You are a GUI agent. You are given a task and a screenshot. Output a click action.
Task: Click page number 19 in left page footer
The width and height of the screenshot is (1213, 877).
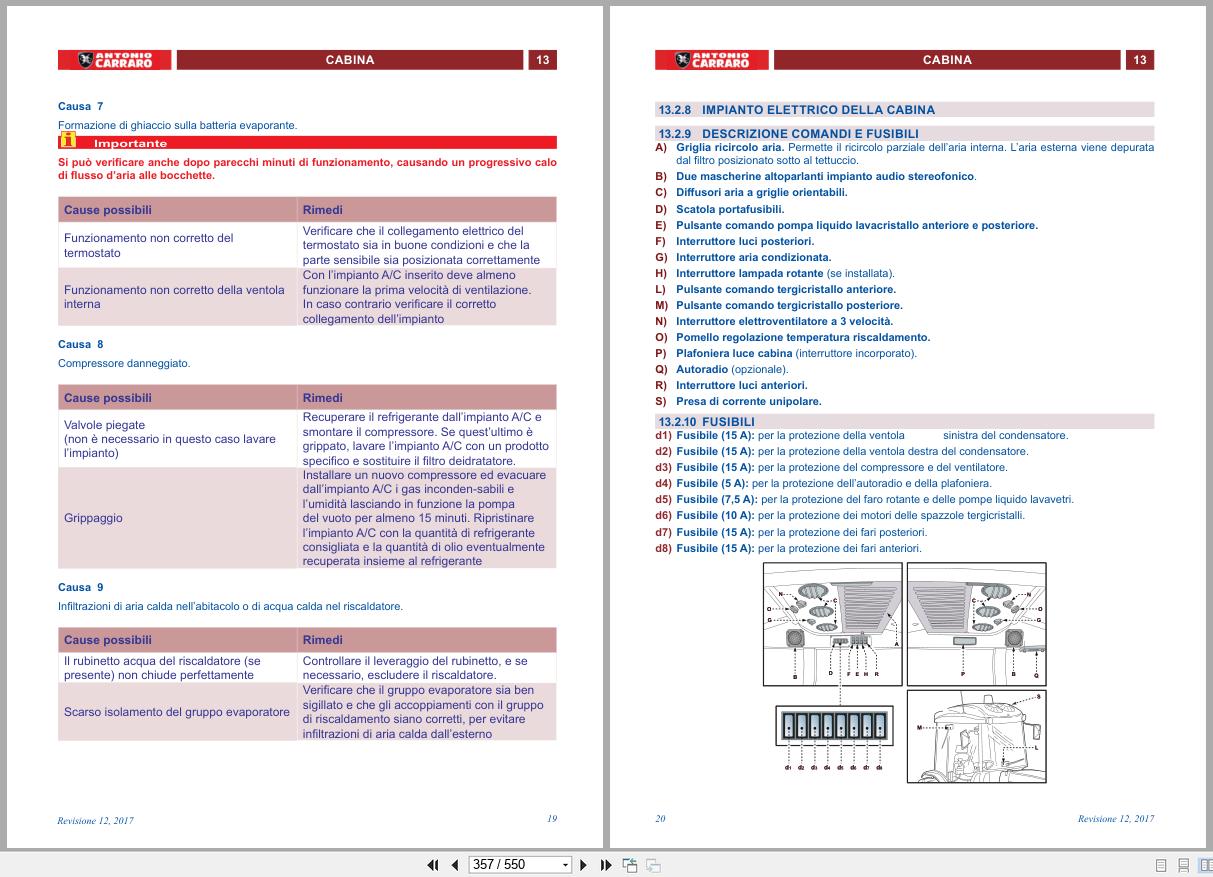pyautogui.click(x=552, y=818)
